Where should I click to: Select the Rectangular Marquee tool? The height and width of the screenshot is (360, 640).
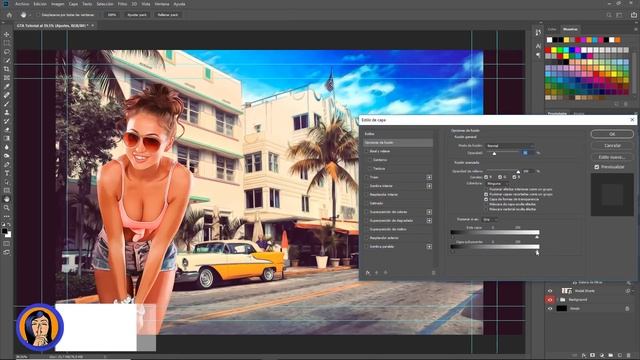click(x=7, y=43)
